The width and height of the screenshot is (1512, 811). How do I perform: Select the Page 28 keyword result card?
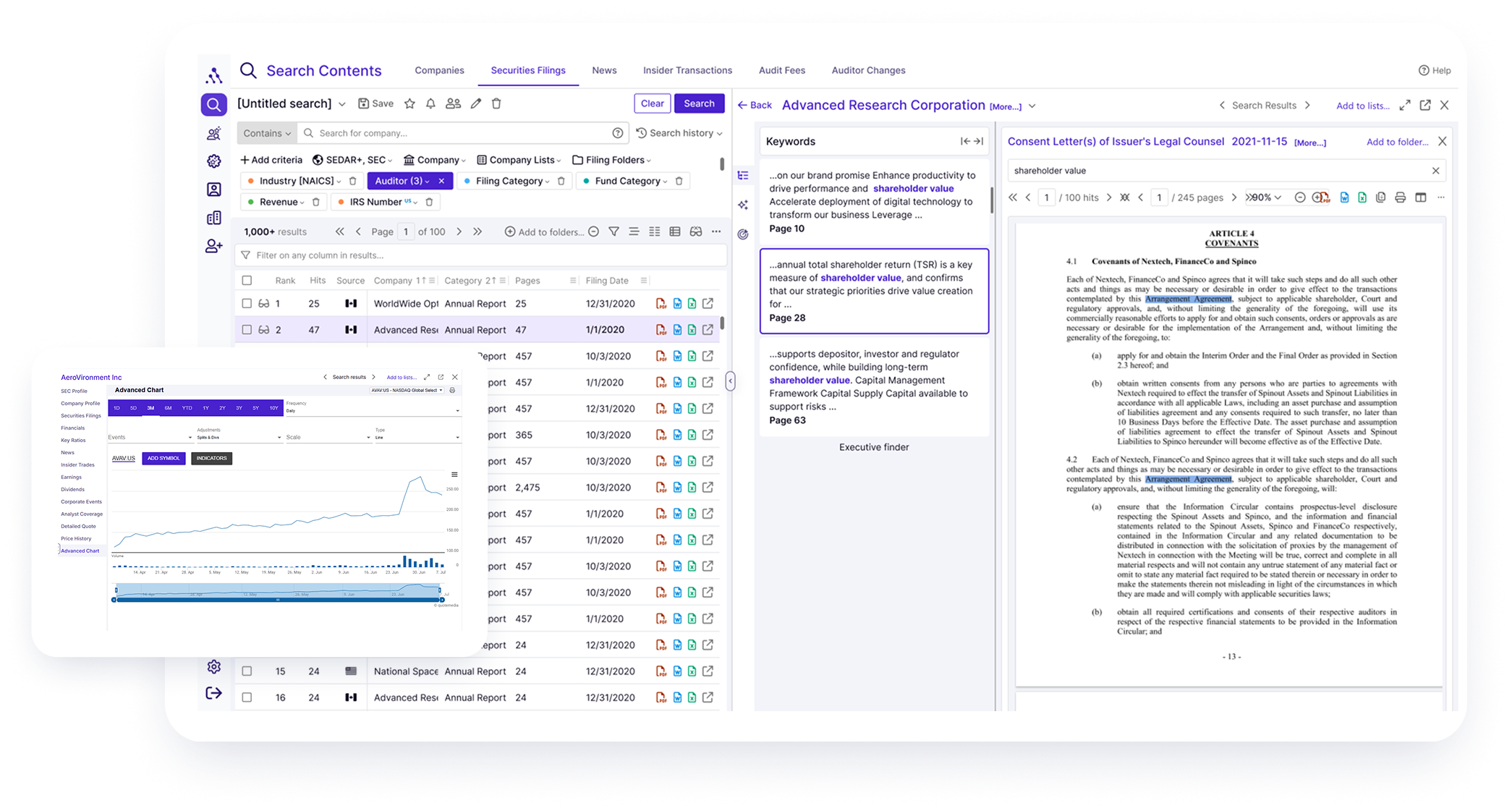tap(874, 292)
